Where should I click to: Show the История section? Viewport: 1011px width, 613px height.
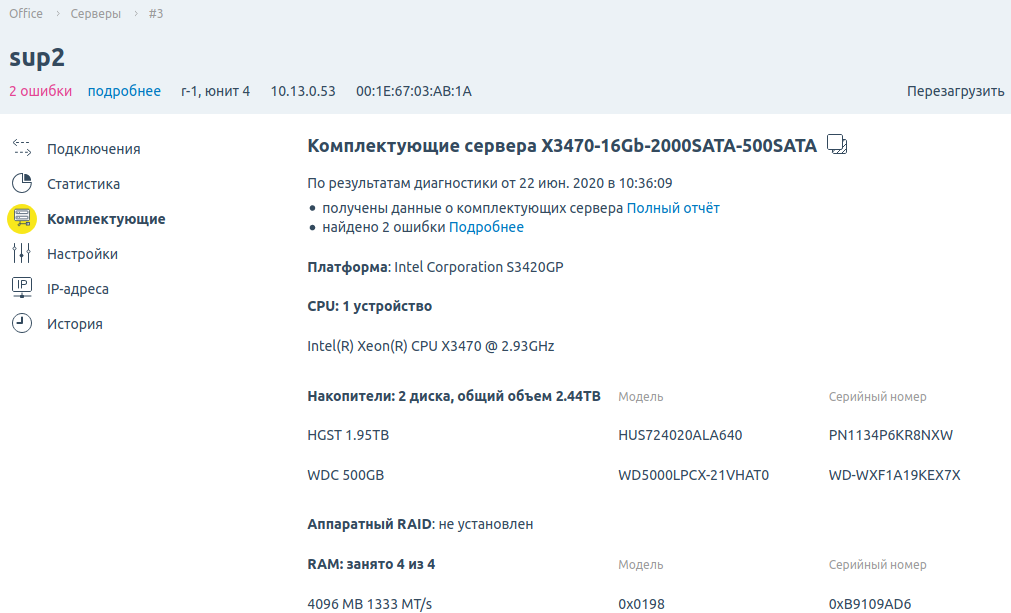(74, 324)
